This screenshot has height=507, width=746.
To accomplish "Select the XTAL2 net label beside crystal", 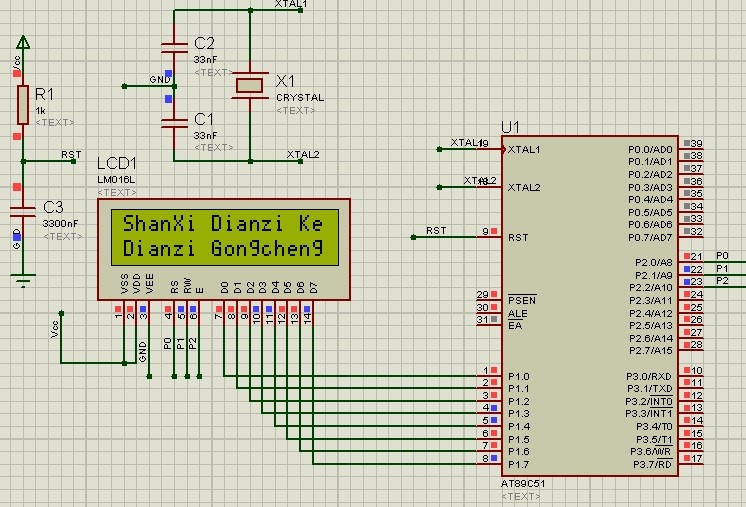I will pos(303,154).
